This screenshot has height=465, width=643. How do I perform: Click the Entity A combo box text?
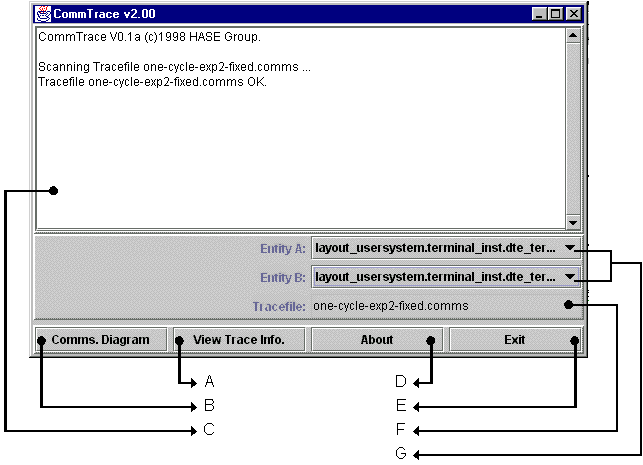434,248
